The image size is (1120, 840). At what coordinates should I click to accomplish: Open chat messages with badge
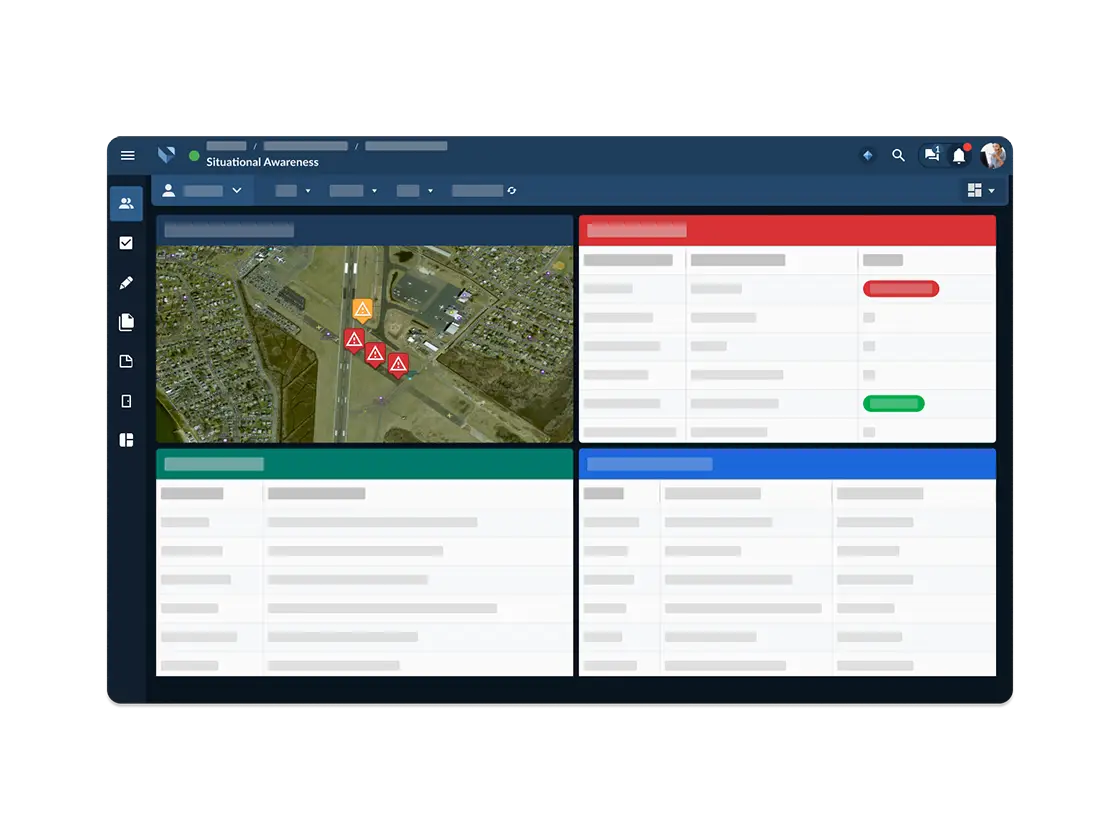pyautogui.click(x=931, y=154)
